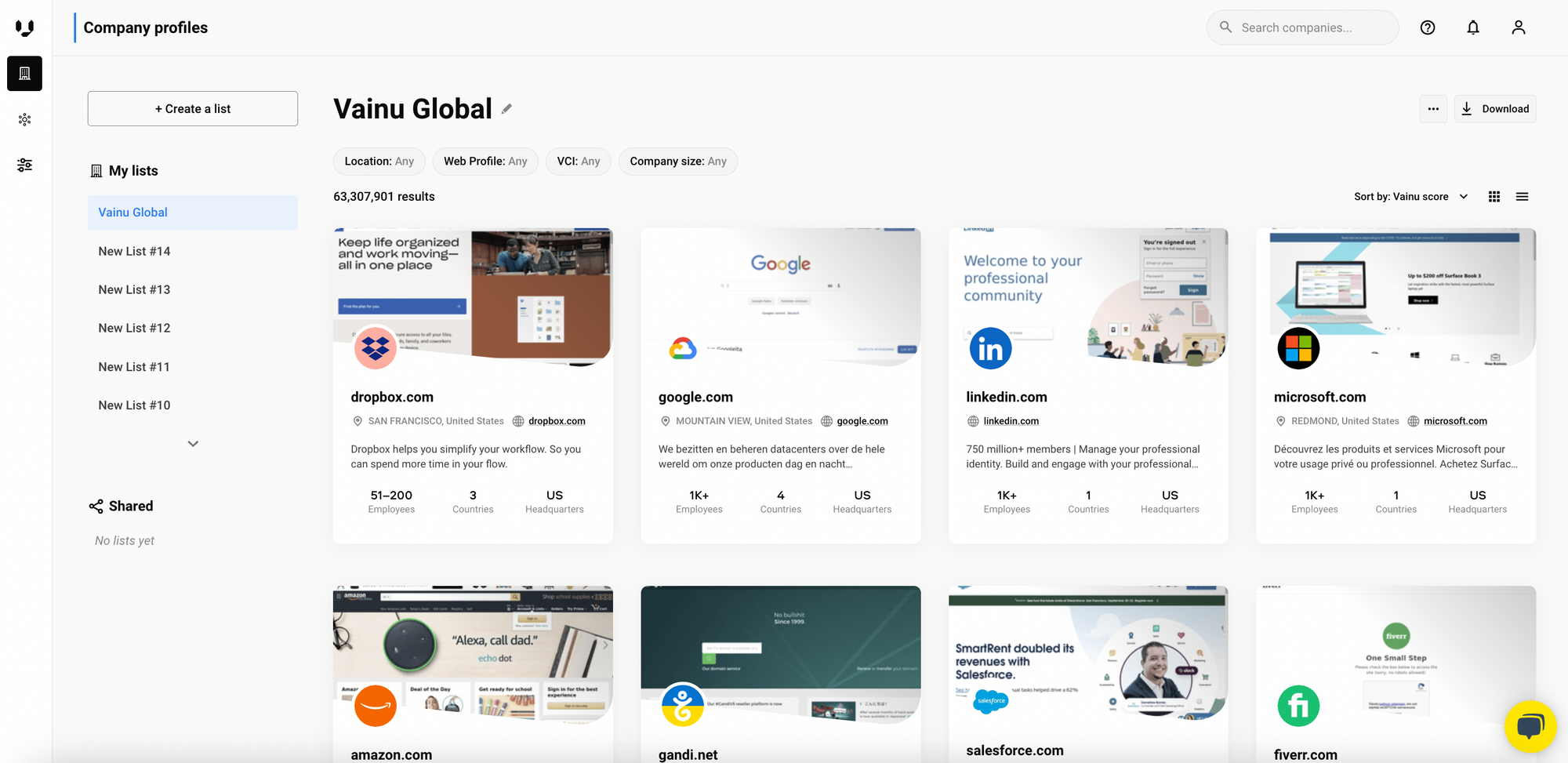Click inside the Search companies field

[1302, 27]
